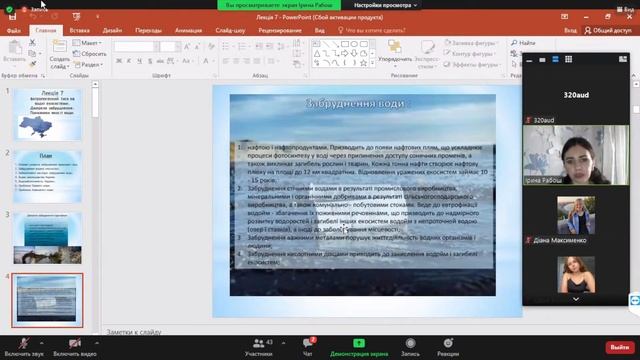Open the Участники participants panel
The width and height of the screenshot is (640, 360).
[x=258, y=347]
